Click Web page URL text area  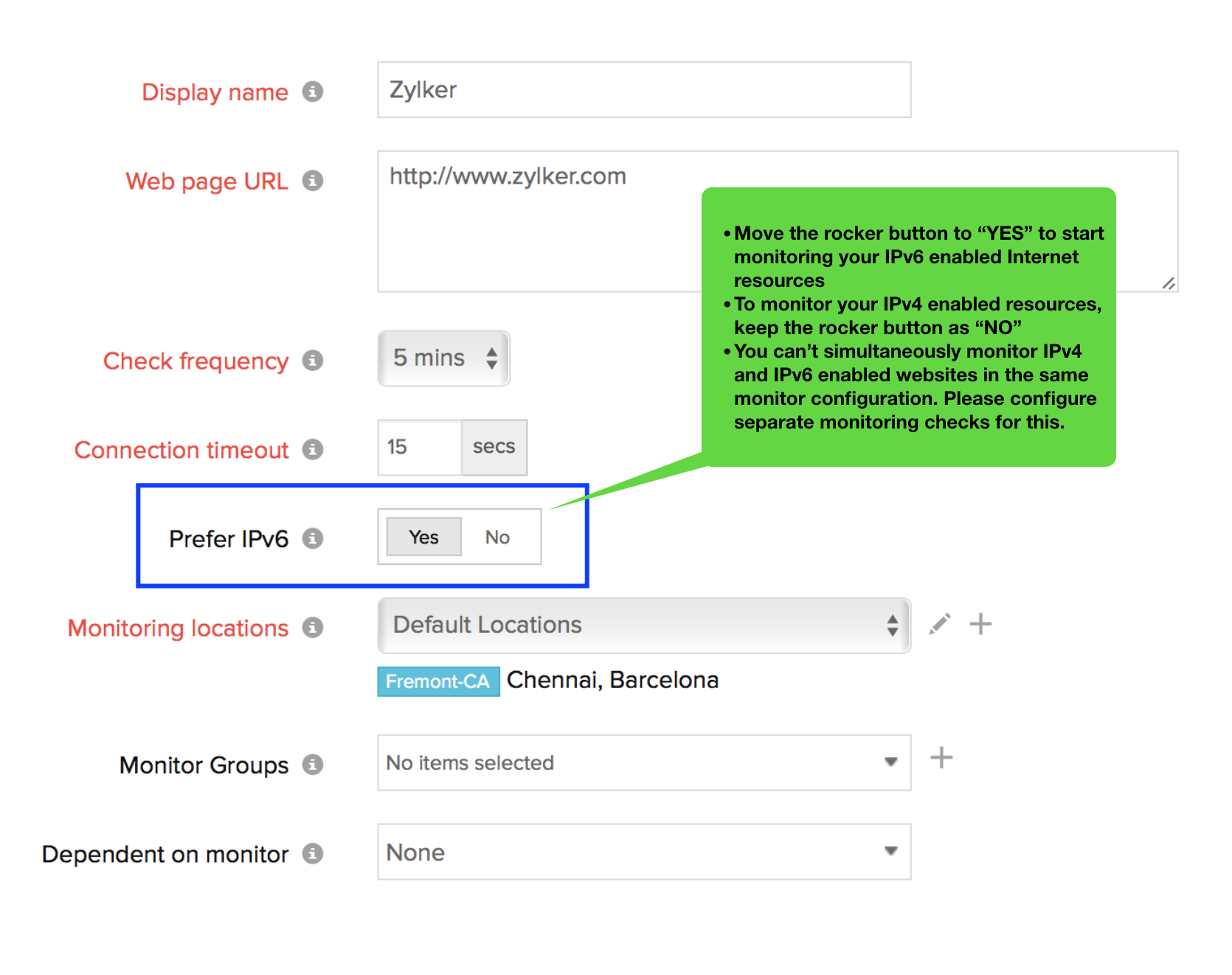(x=778, y=221)
